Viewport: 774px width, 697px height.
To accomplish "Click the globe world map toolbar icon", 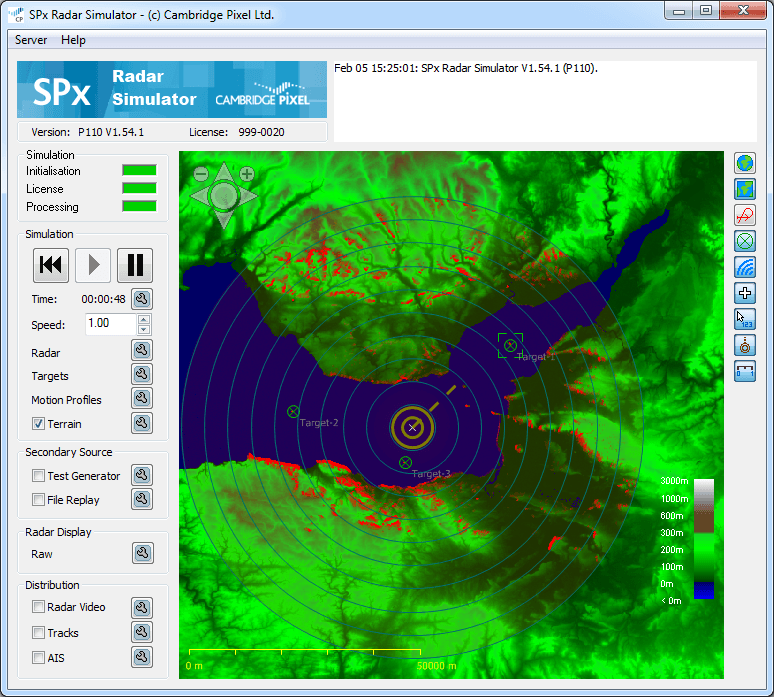I will click(744, 163).
